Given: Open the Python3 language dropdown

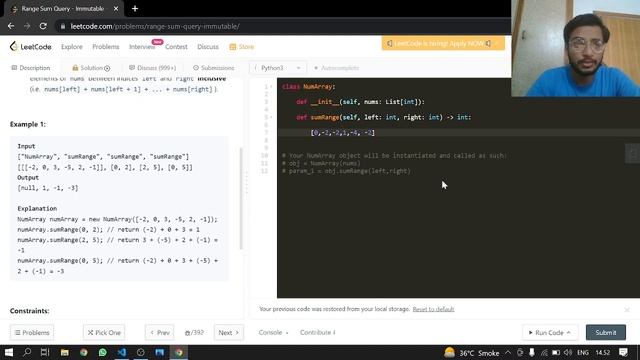Looking at the screenshot, I should 278,68.
